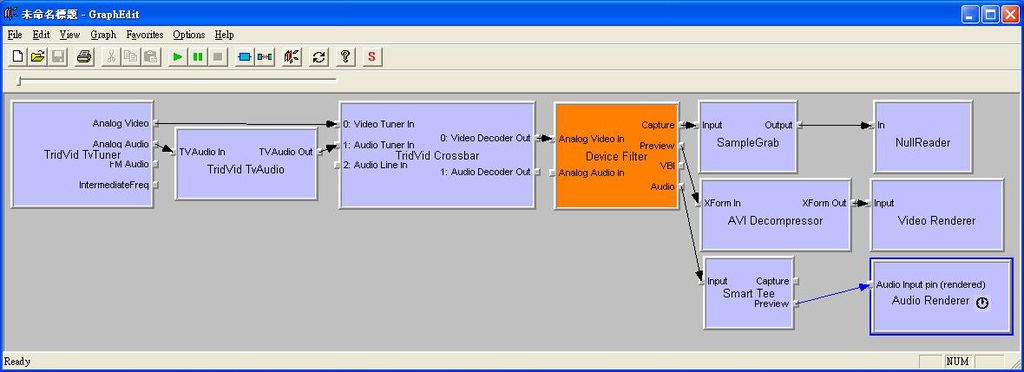1024x372 pixels.
Task: Open the Favorites menu
Action: coord(145,35)
